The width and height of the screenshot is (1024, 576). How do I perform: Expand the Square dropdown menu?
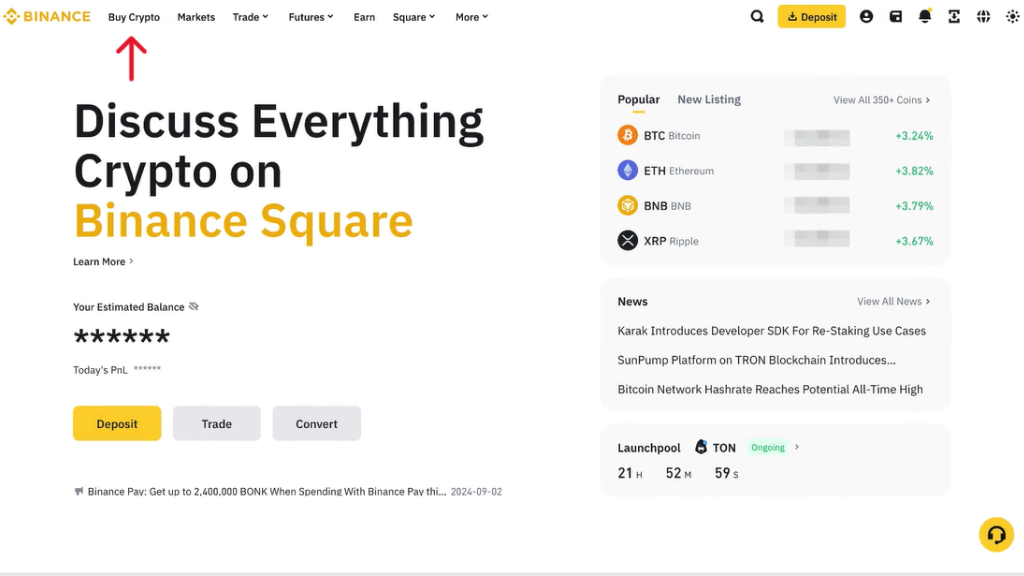[414, 17]
